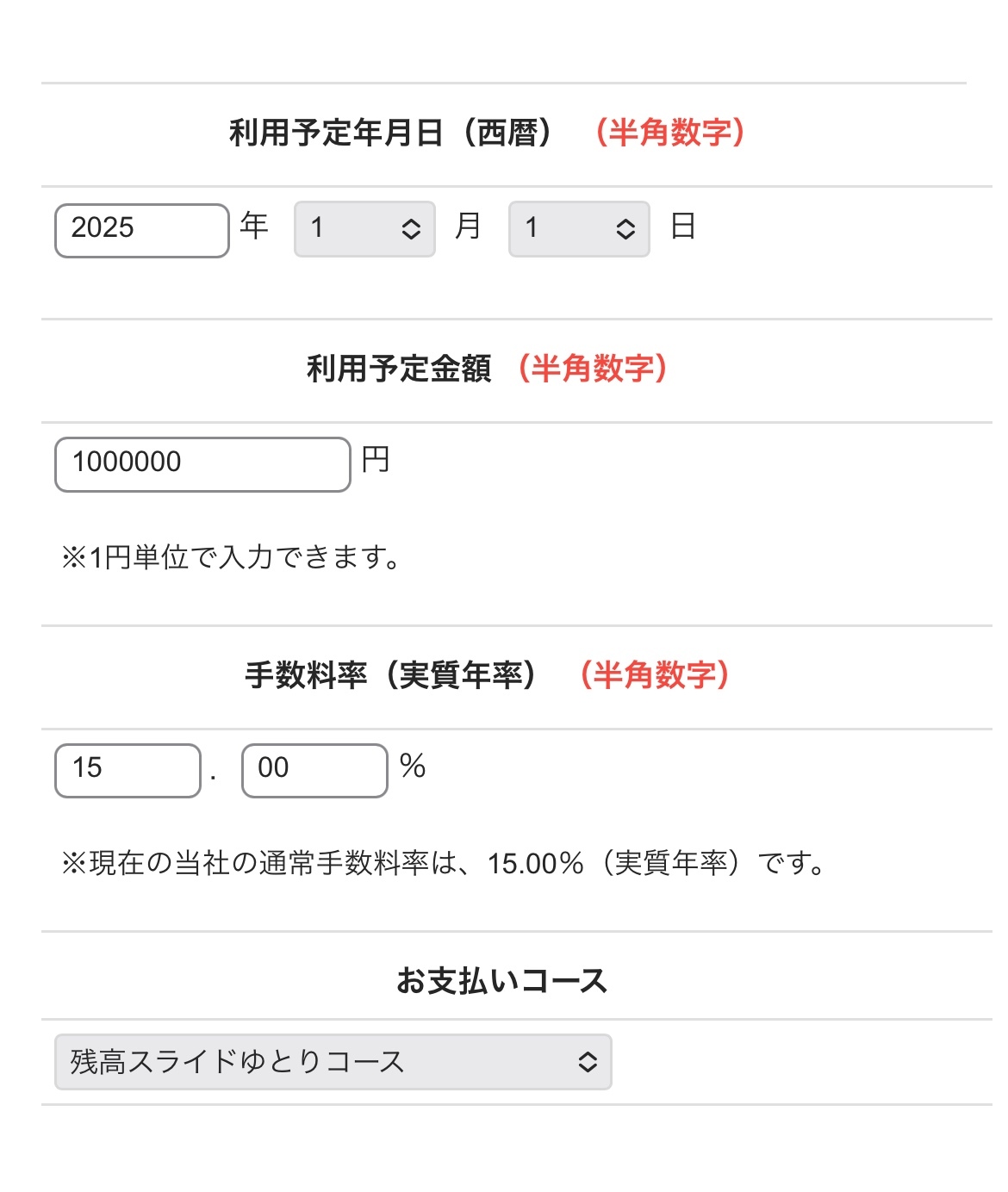This screenshot has height=1192, width=1008.
Task: Open the month dropdown before 月
Action: pyautogui.click(x=364, y=229)
